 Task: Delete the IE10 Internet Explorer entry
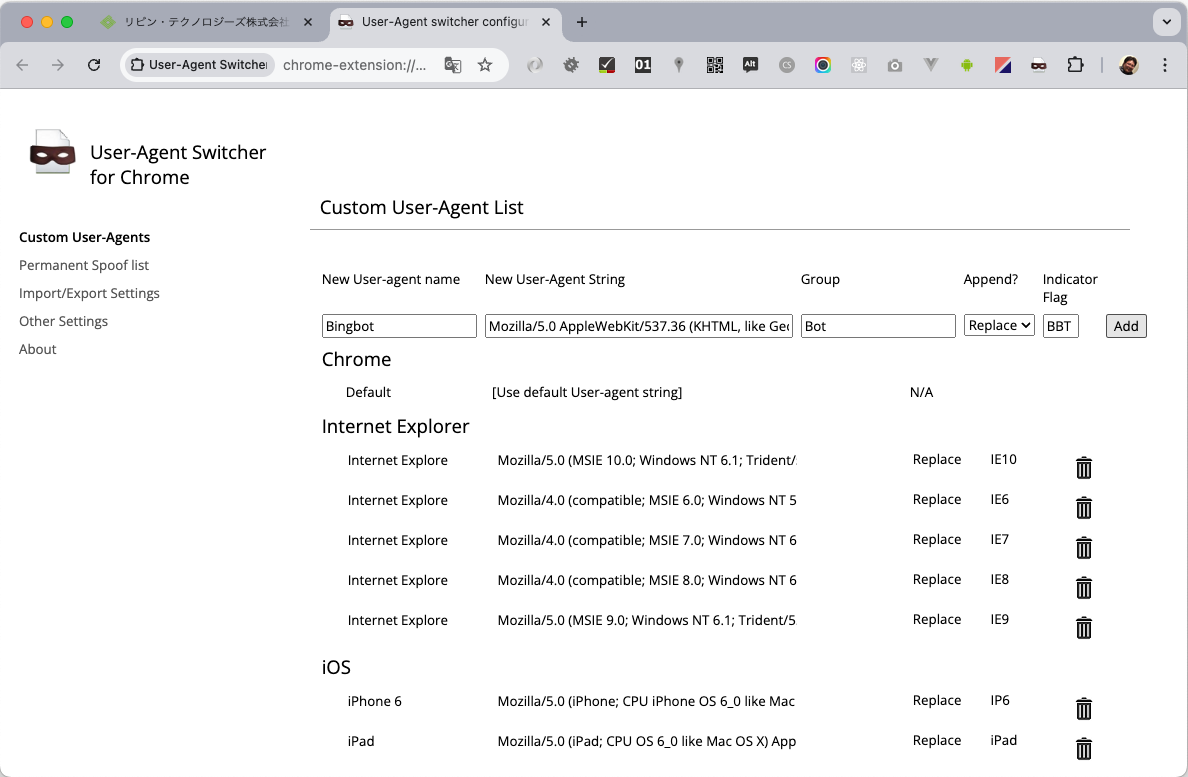click(1083, 467)
